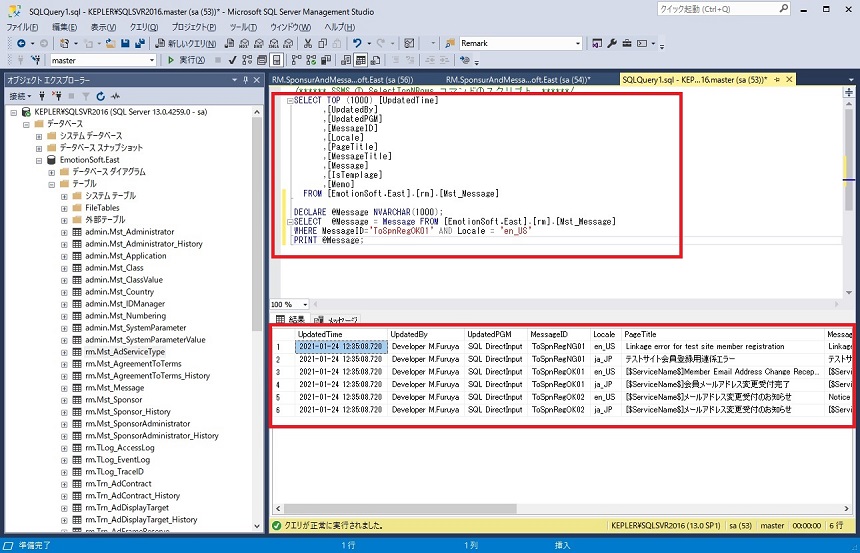This screenshot has width=860, height=553.
Task: Toggle IntelliSense enabled button
Action: [276, 60]
